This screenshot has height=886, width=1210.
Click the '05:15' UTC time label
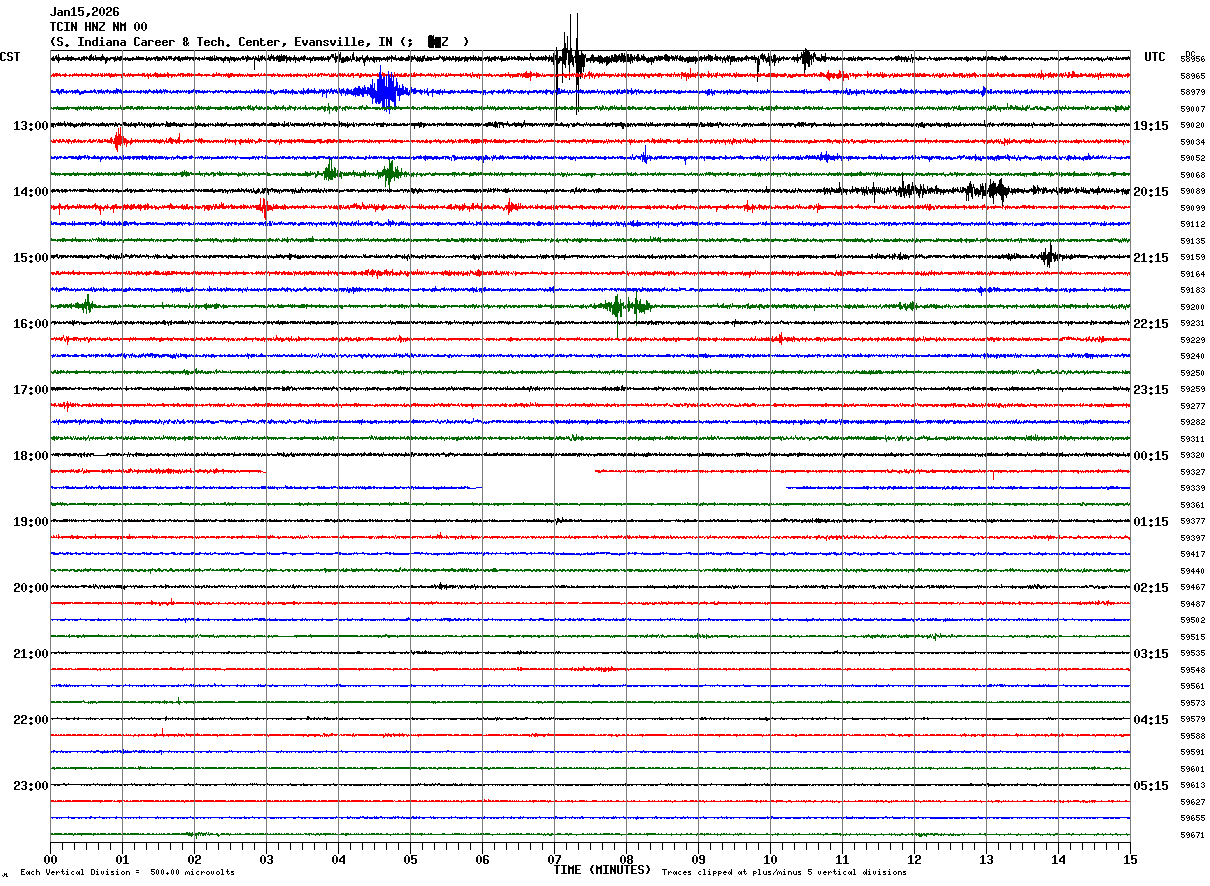(1151, 786)
